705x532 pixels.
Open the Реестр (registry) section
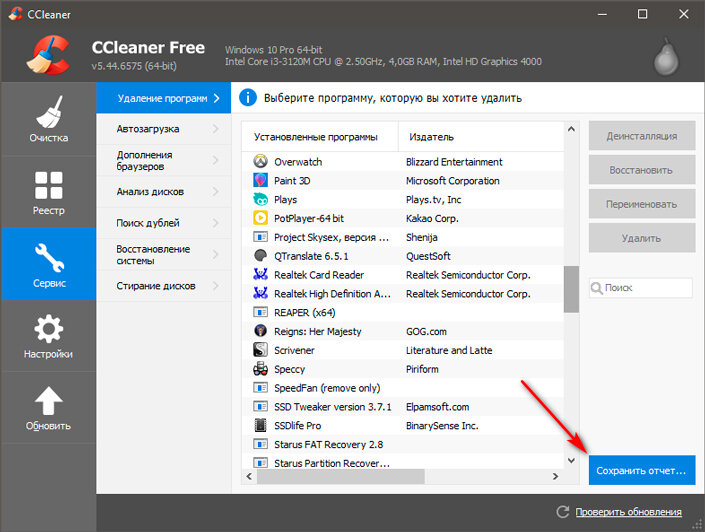(x=49, y=192)
